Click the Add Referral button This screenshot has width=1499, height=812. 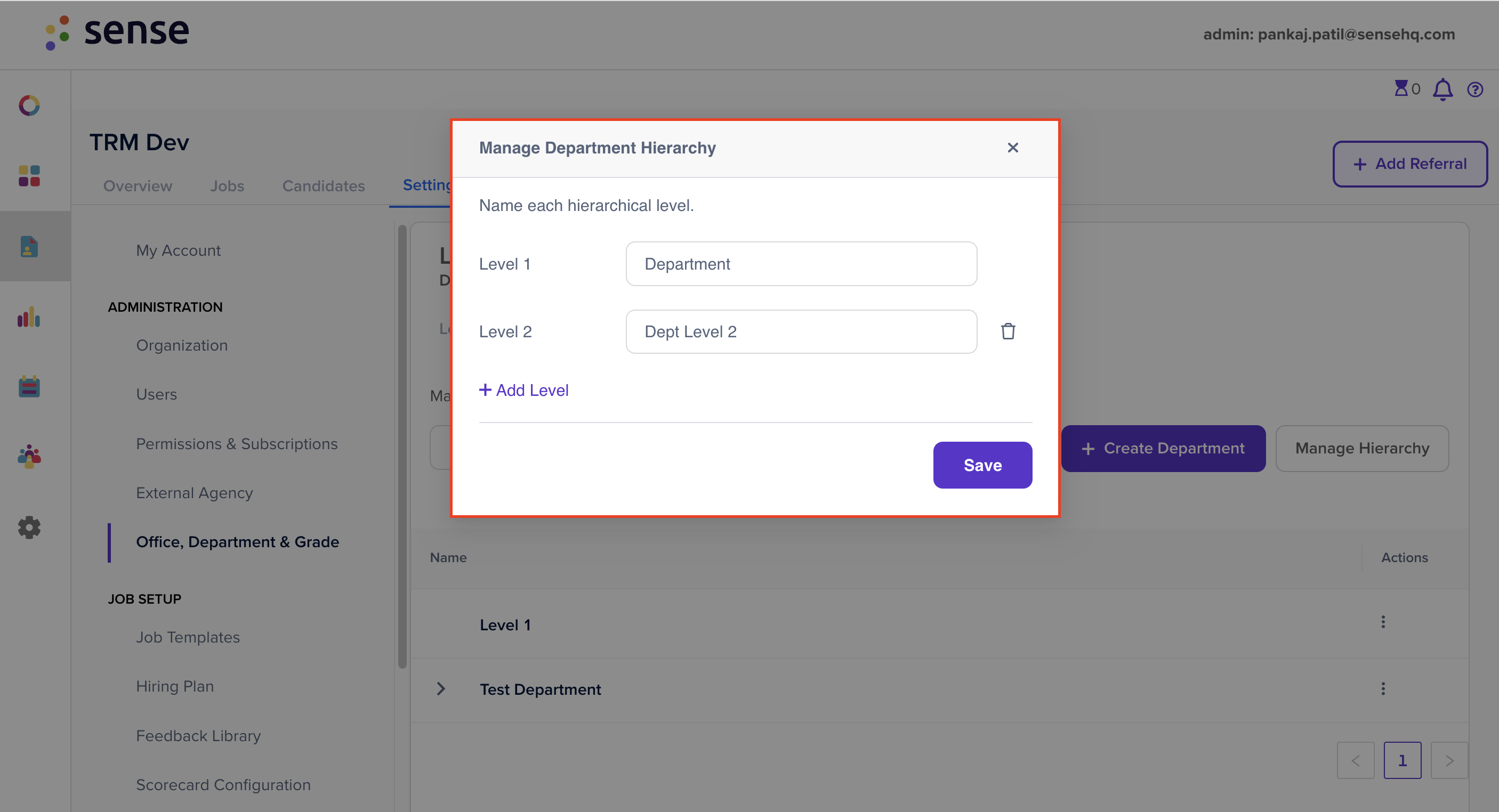coord(1410,164)
